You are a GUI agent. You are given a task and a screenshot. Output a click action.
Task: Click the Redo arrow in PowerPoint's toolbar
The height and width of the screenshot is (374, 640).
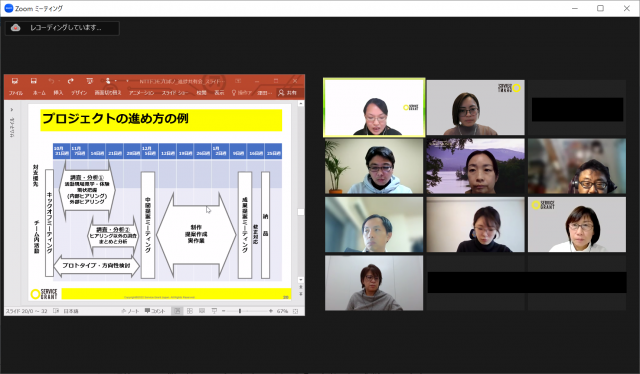[x=71, y=81]
